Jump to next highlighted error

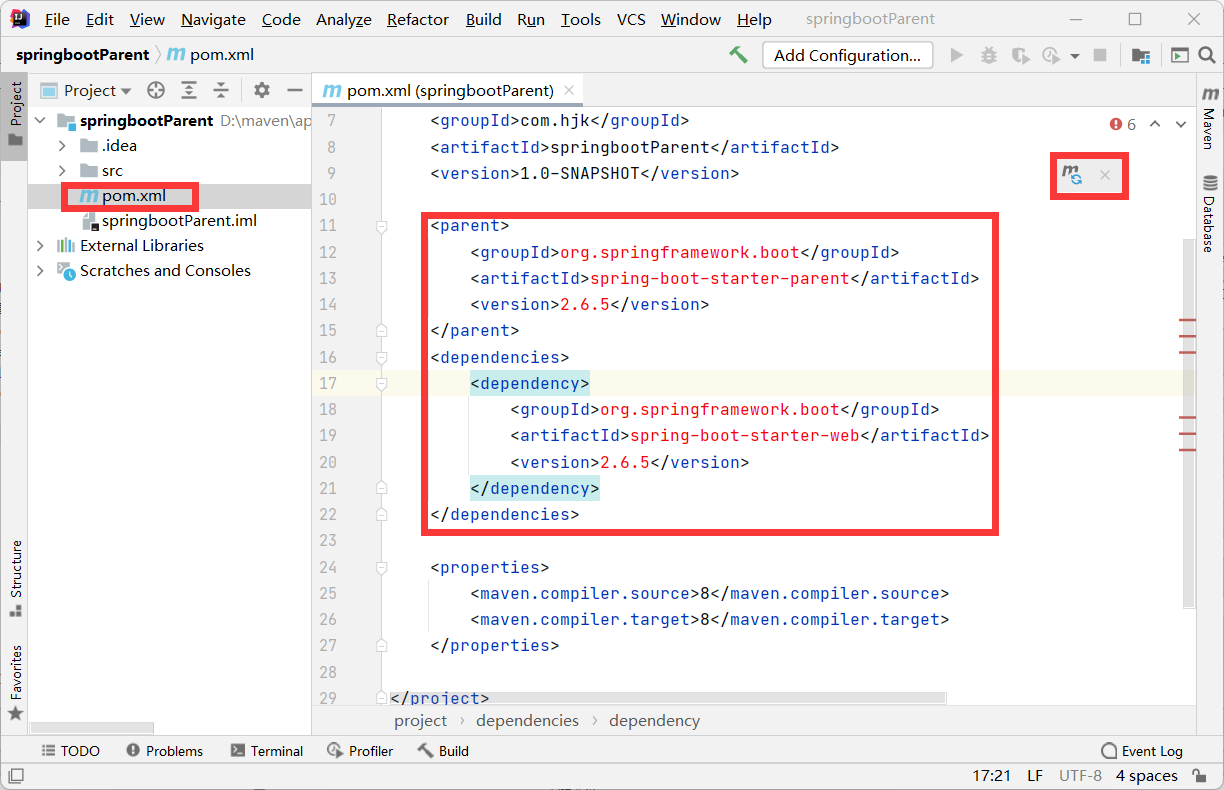[x=1181, y=124]
